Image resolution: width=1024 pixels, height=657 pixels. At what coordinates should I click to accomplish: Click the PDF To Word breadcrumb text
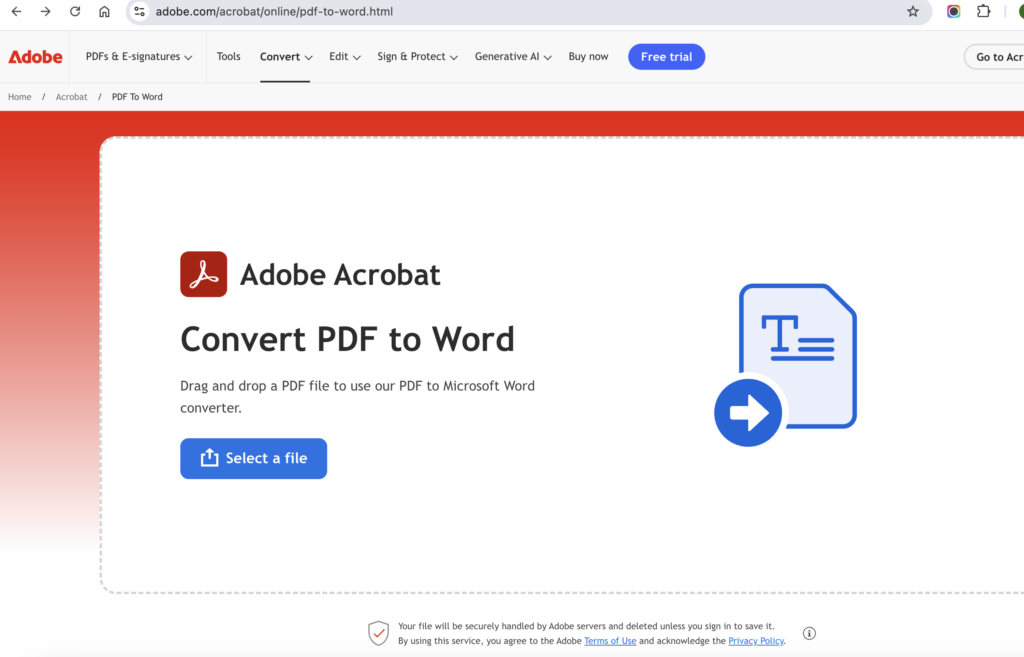click(x=137, y=97)
